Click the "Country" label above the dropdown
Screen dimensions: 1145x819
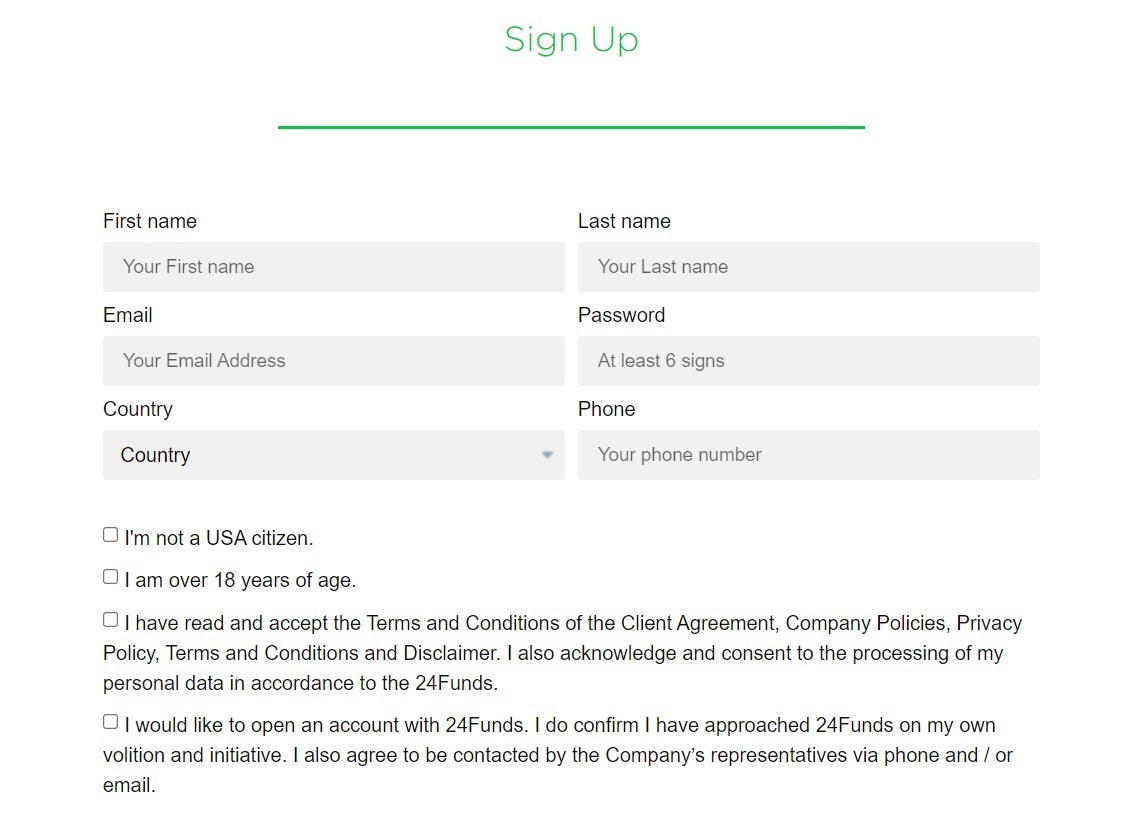(x=138, y=409)
